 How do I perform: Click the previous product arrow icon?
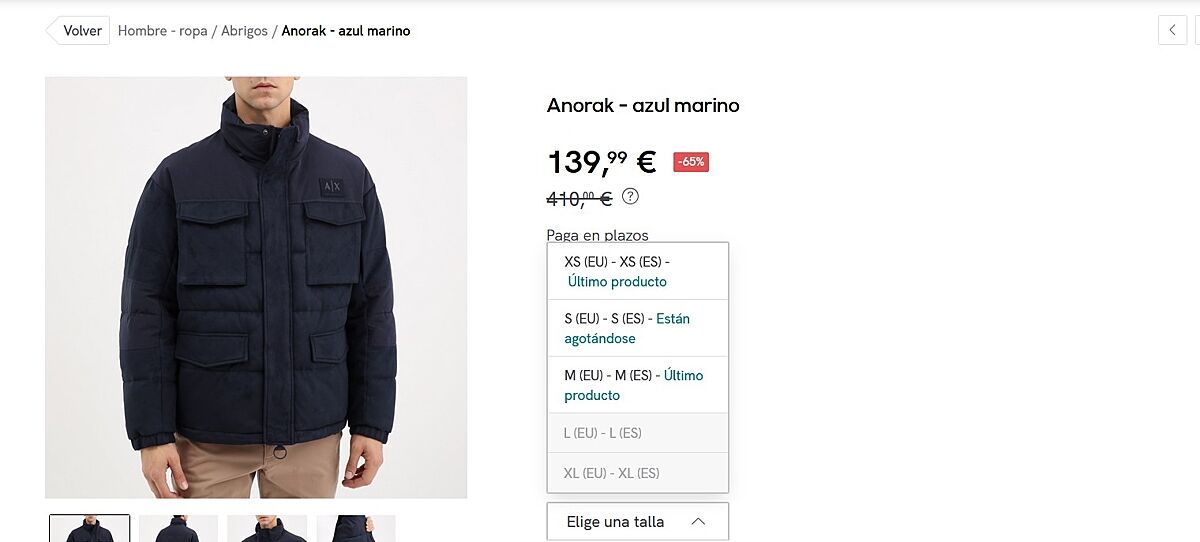coord(1172,30)
